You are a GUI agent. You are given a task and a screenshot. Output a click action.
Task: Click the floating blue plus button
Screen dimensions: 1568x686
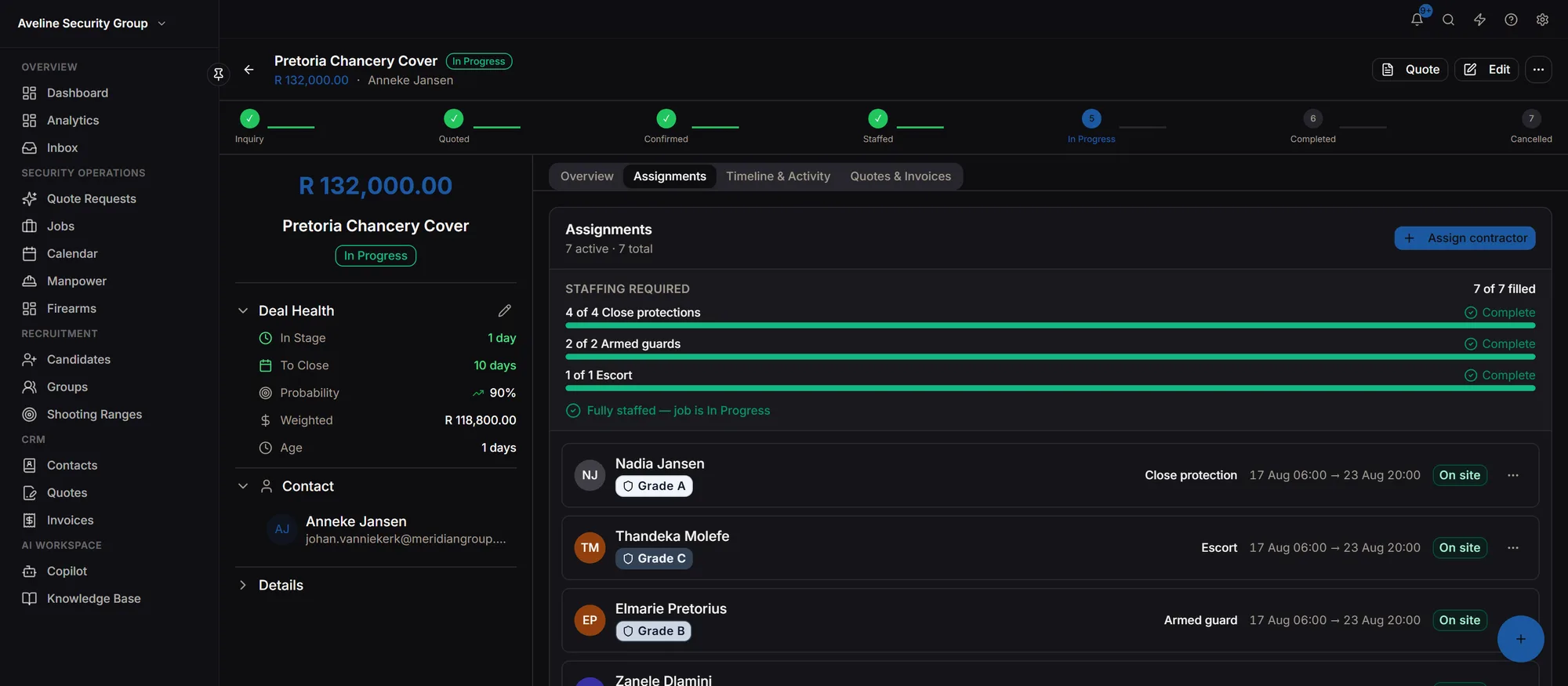[x=1520, y=639]
